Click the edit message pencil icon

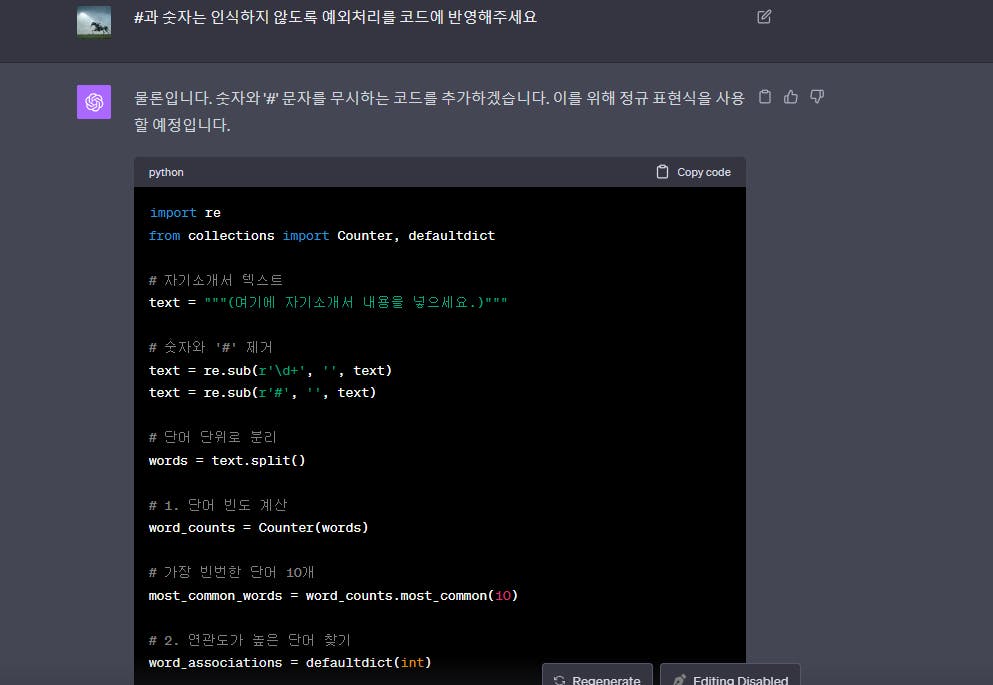click(x=764, y=16)
